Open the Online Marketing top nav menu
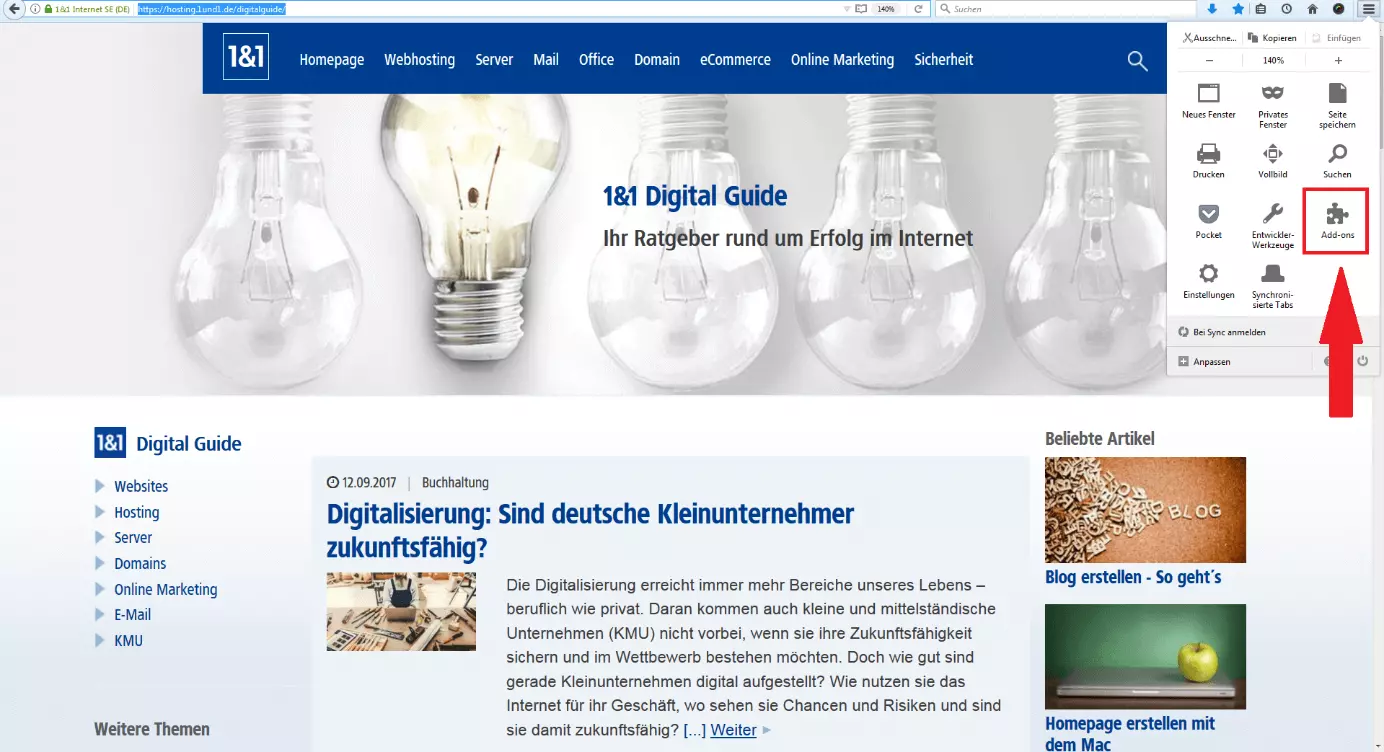The image size is (1384, 752). pos(842,60)
